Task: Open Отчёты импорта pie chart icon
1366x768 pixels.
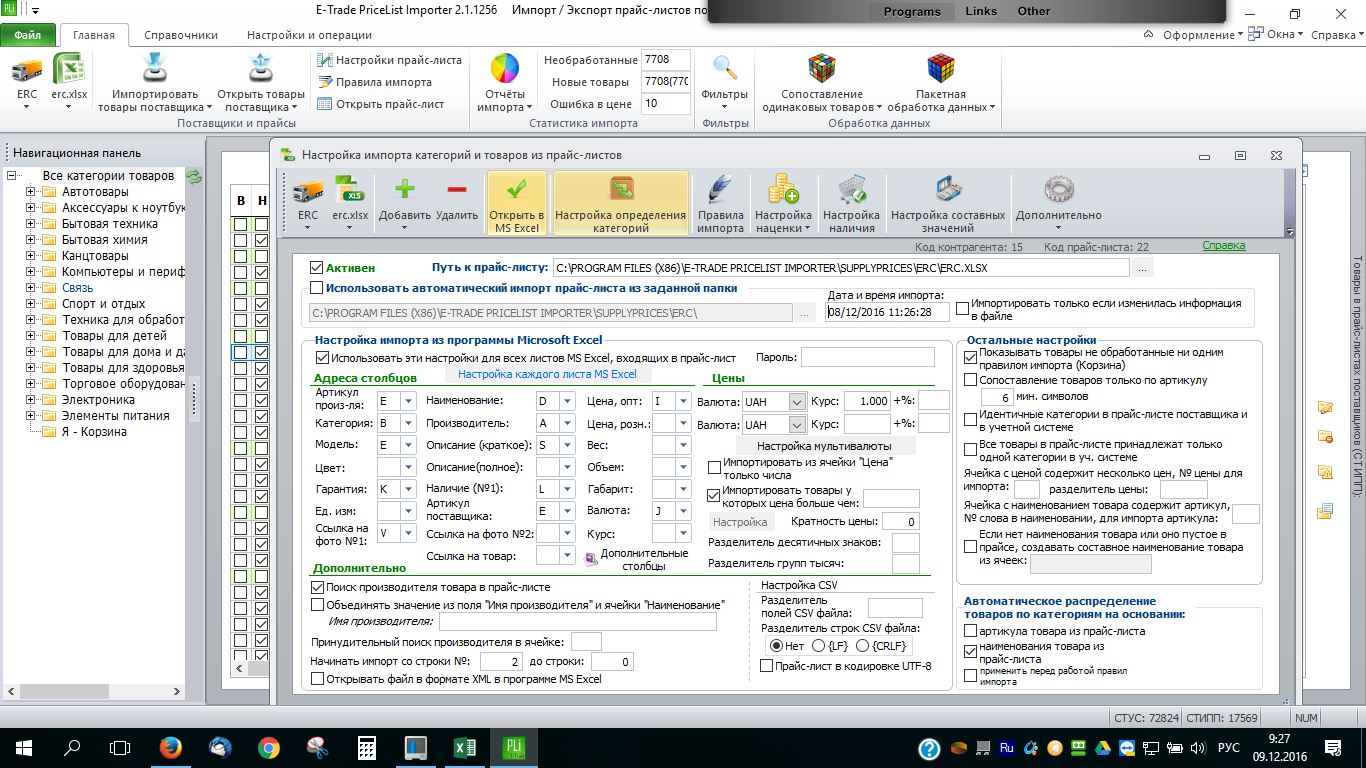Action: point(504,68)
